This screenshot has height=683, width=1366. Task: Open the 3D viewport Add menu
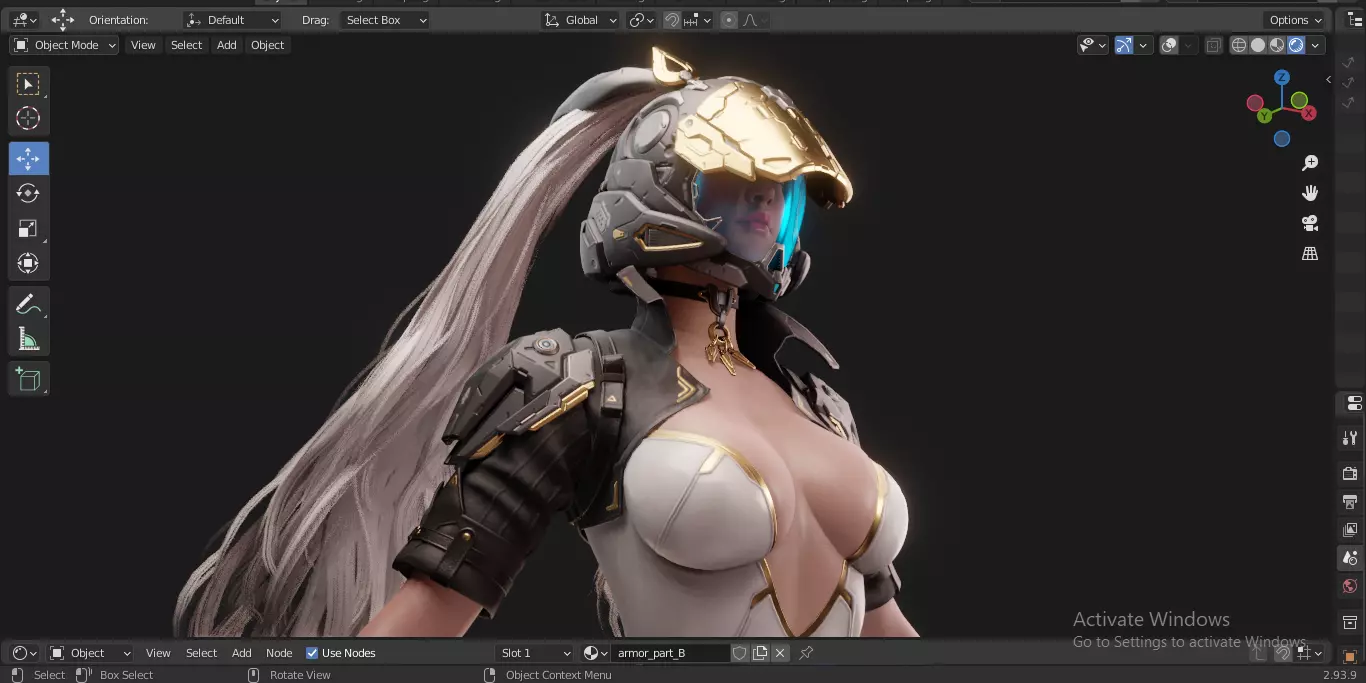point(227,45)
